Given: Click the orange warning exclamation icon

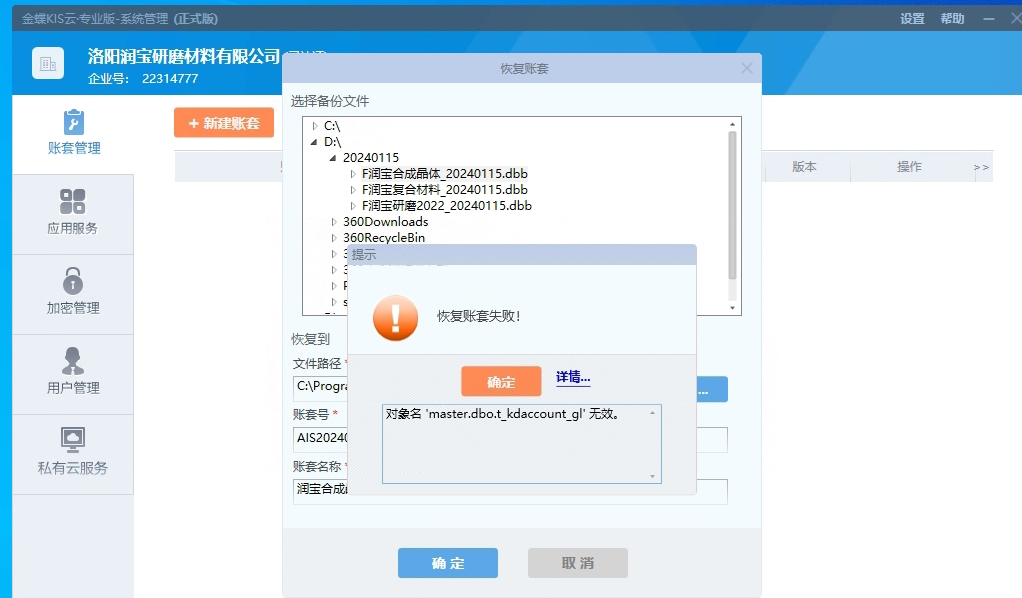Looking at the screenshot, I should point(395,317).
